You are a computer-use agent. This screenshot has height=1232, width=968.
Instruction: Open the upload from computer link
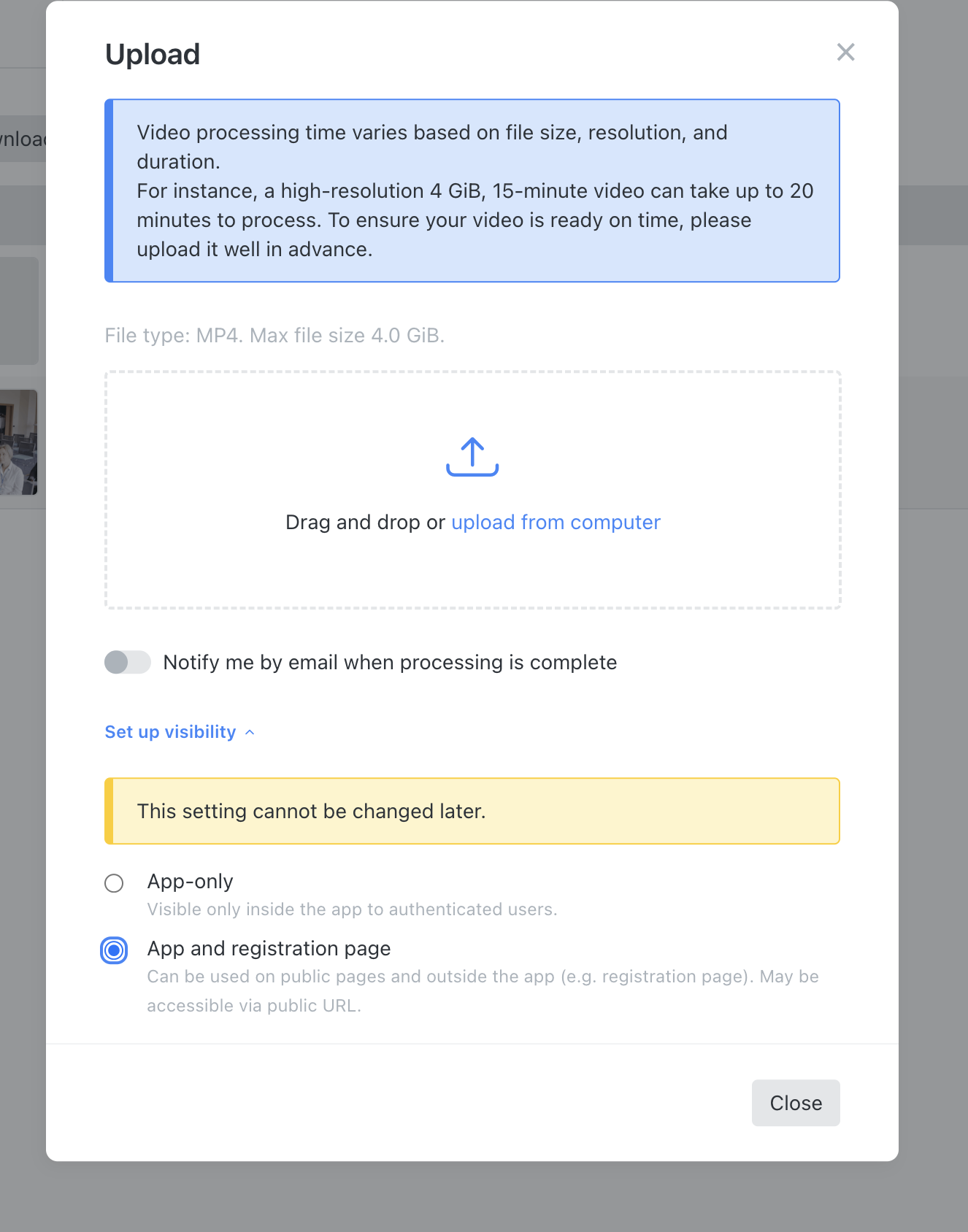coord(556,522)
